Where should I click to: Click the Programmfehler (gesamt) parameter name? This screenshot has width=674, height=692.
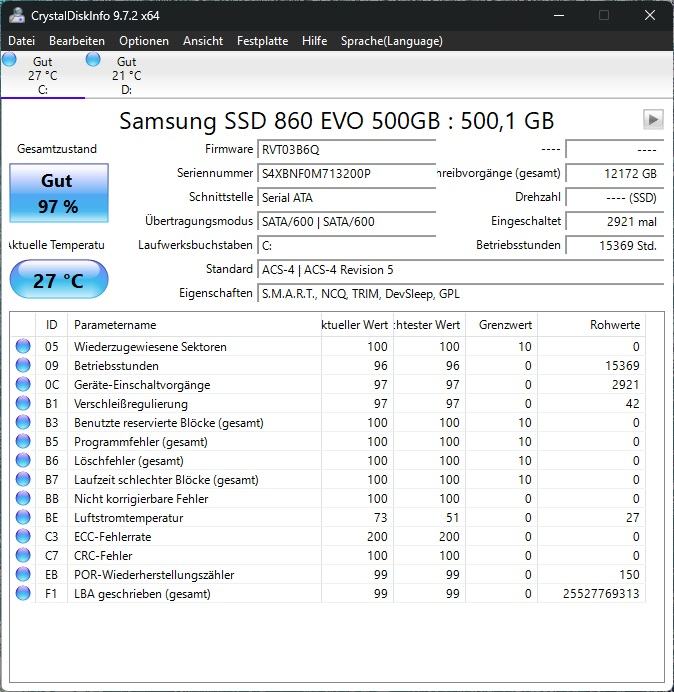(140, 442)
